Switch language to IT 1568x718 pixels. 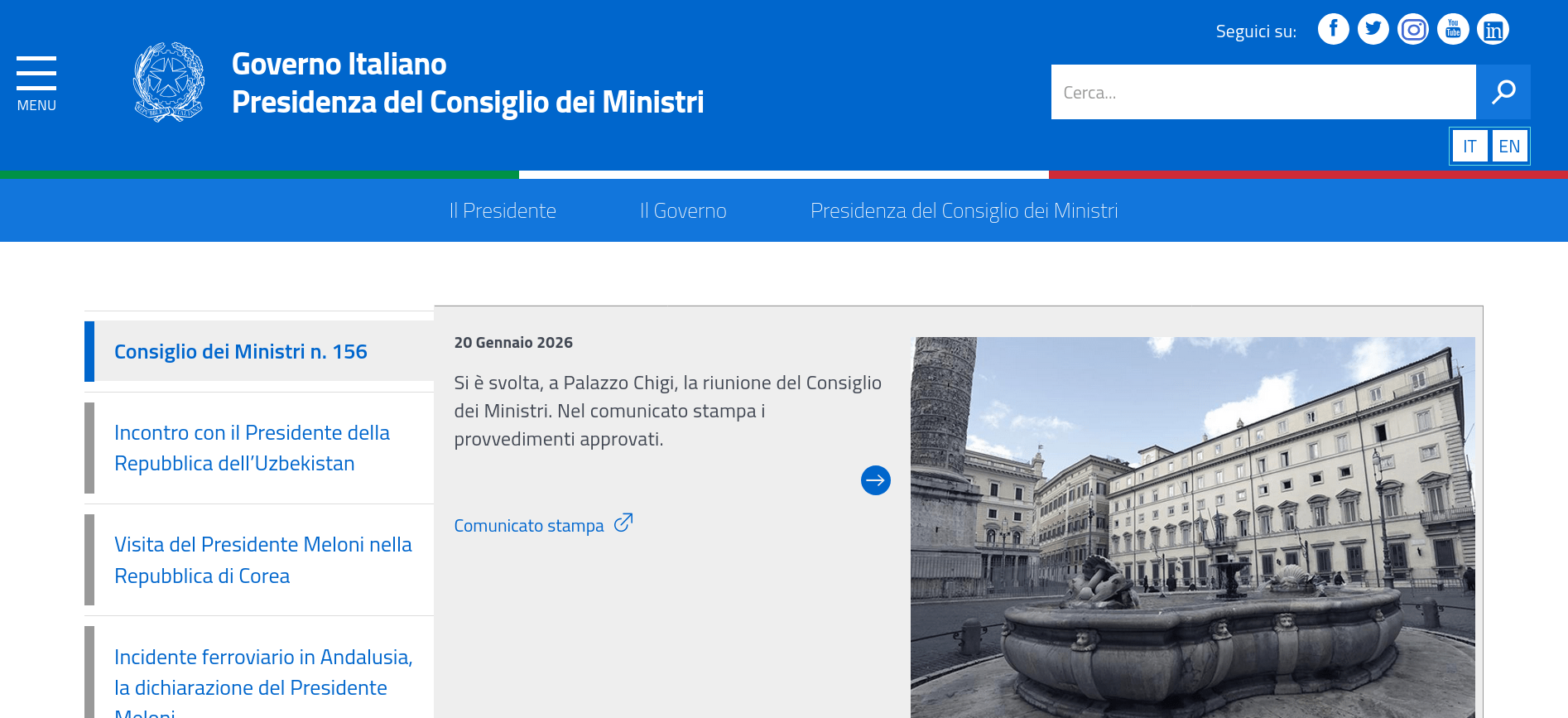pos(1469,147)
